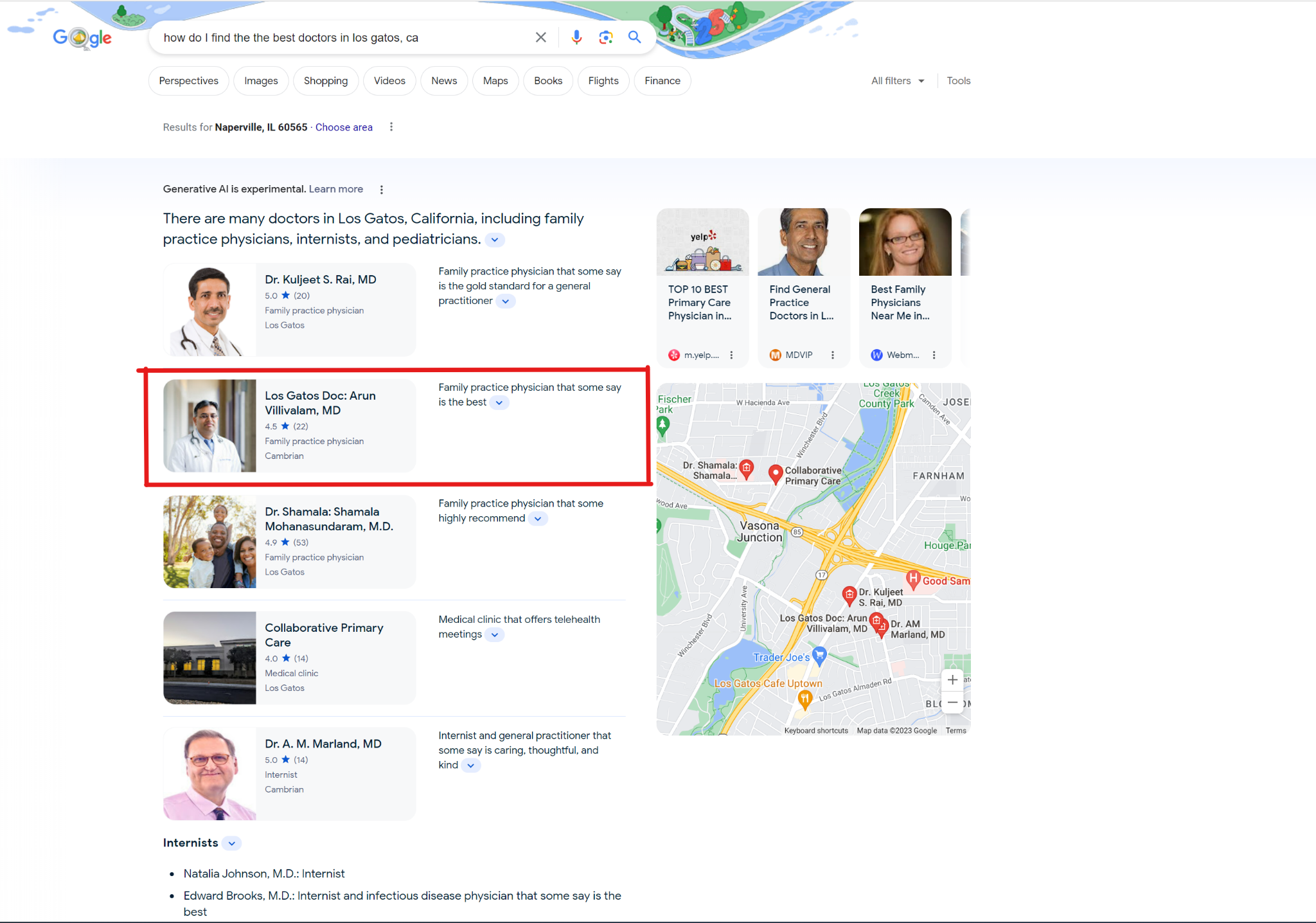Open Dr. A. M. Marland, MD listing
The height and width of the screenshot is (923, 1316).
289,774
